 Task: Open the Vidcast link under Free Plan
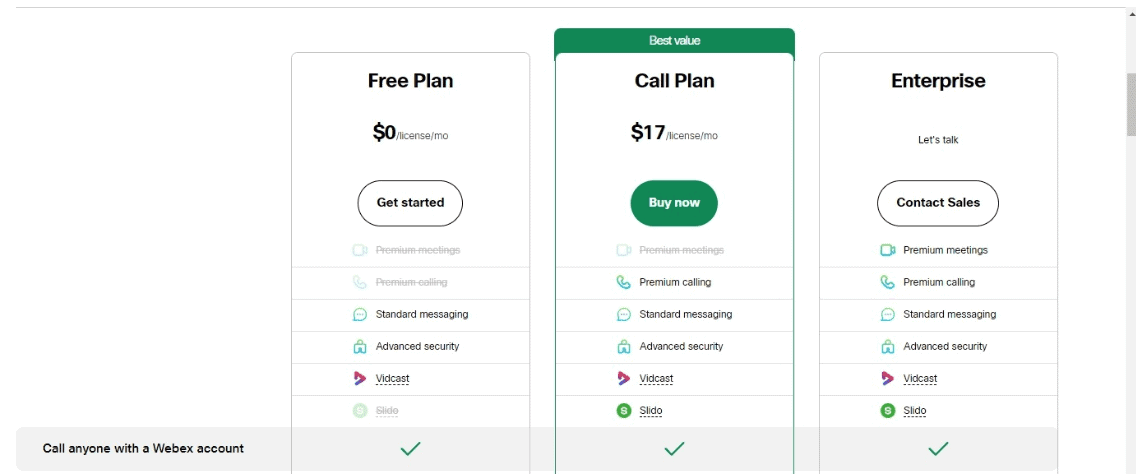coord(393,378)
